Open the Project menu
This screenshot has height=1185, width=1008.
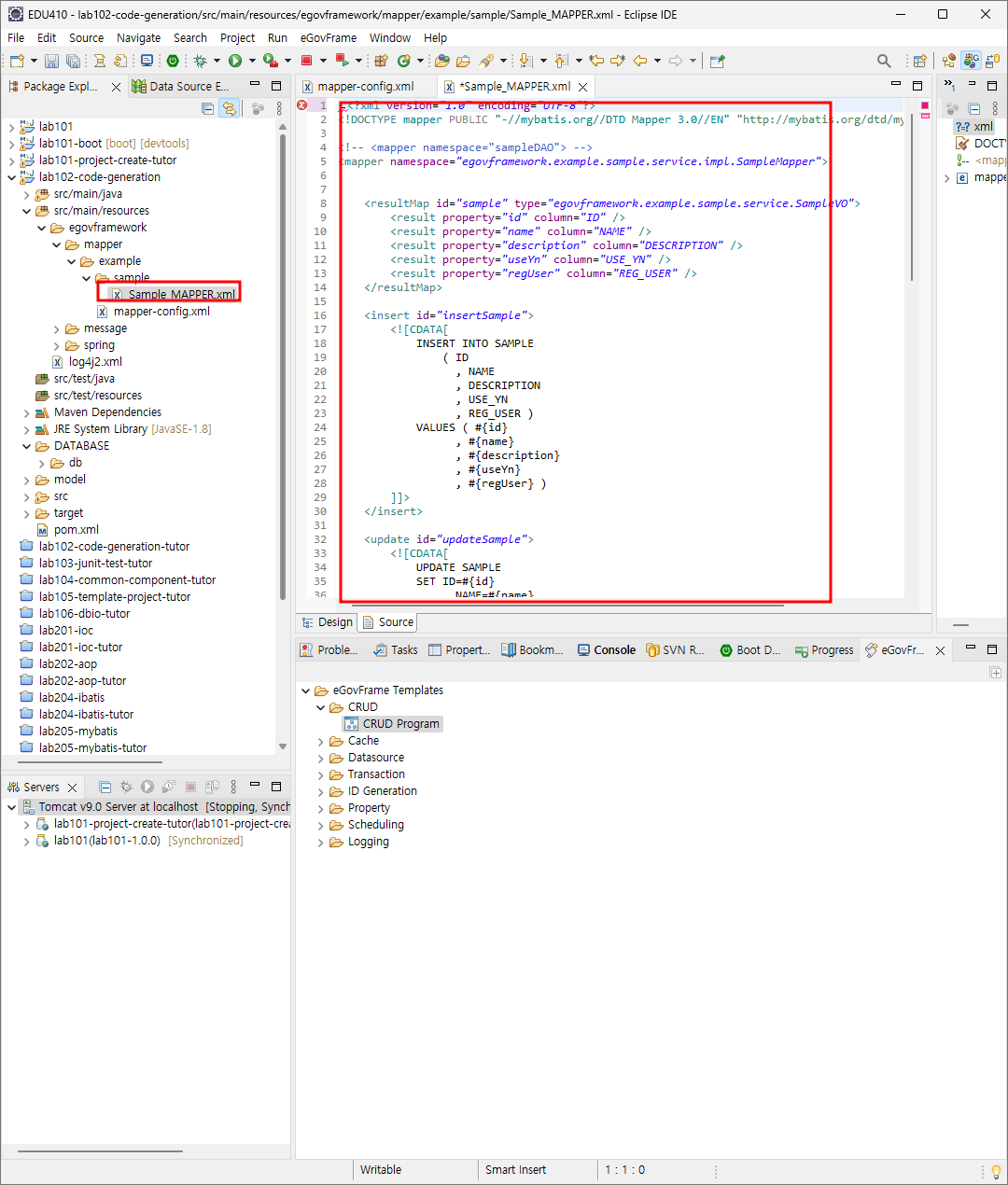(237, 37)
